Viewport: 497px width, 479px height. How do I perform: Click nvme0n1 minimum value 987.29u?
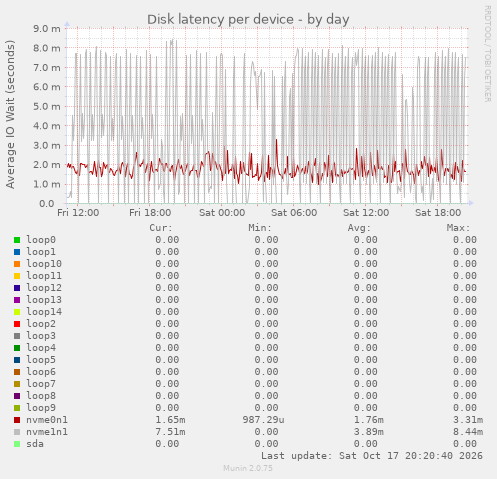[x=264, y=420]
